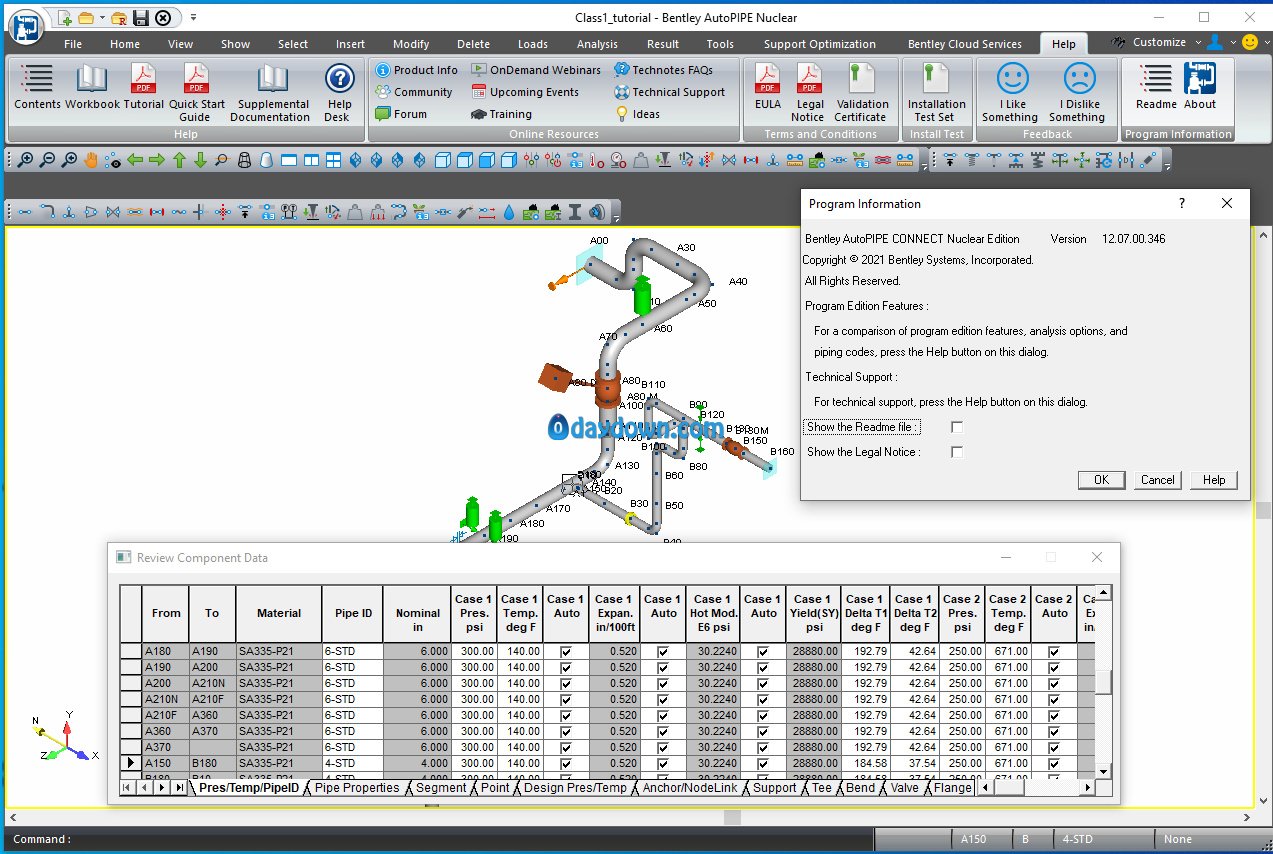1273x854 pixels.
Task: Open the Contents help icon
Action: [x=37, y=86]
